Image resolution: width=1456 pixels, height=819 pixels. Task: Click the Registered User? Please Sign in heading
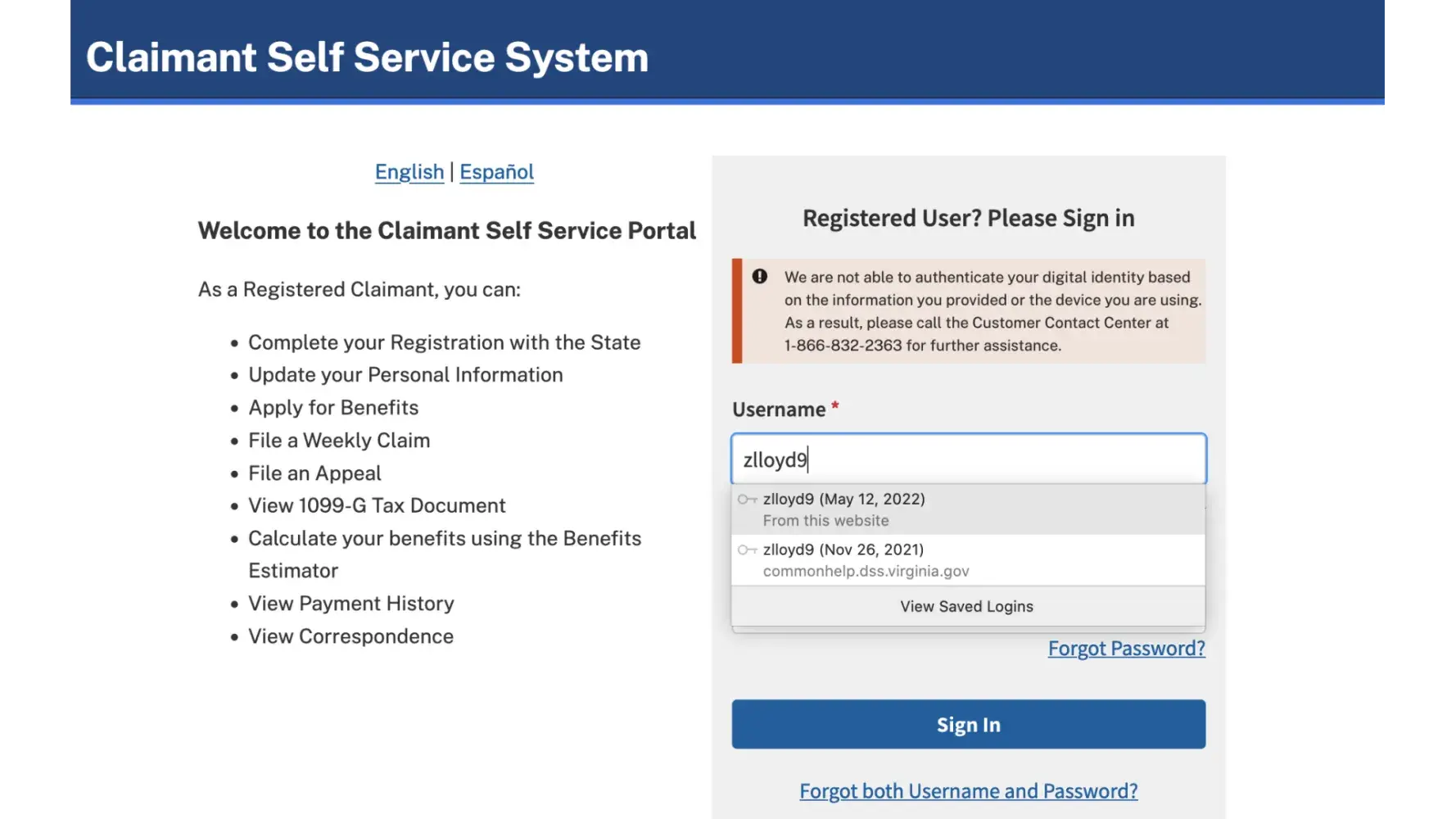click(968, 219)
